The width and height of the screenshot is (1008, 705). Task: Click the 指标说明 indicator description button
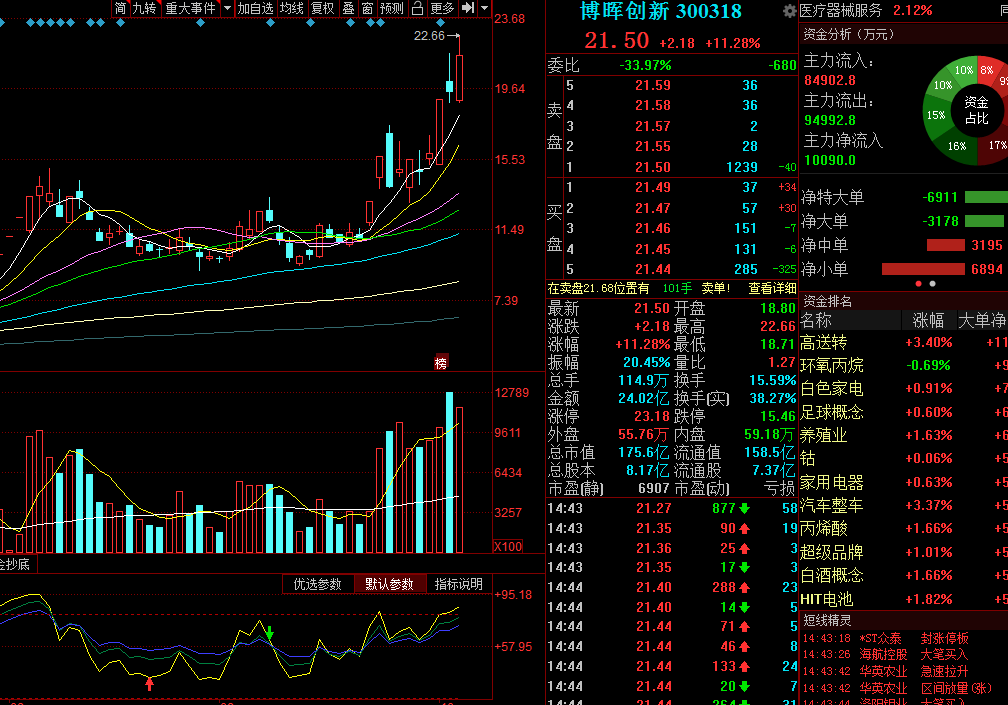pos(459,584)
